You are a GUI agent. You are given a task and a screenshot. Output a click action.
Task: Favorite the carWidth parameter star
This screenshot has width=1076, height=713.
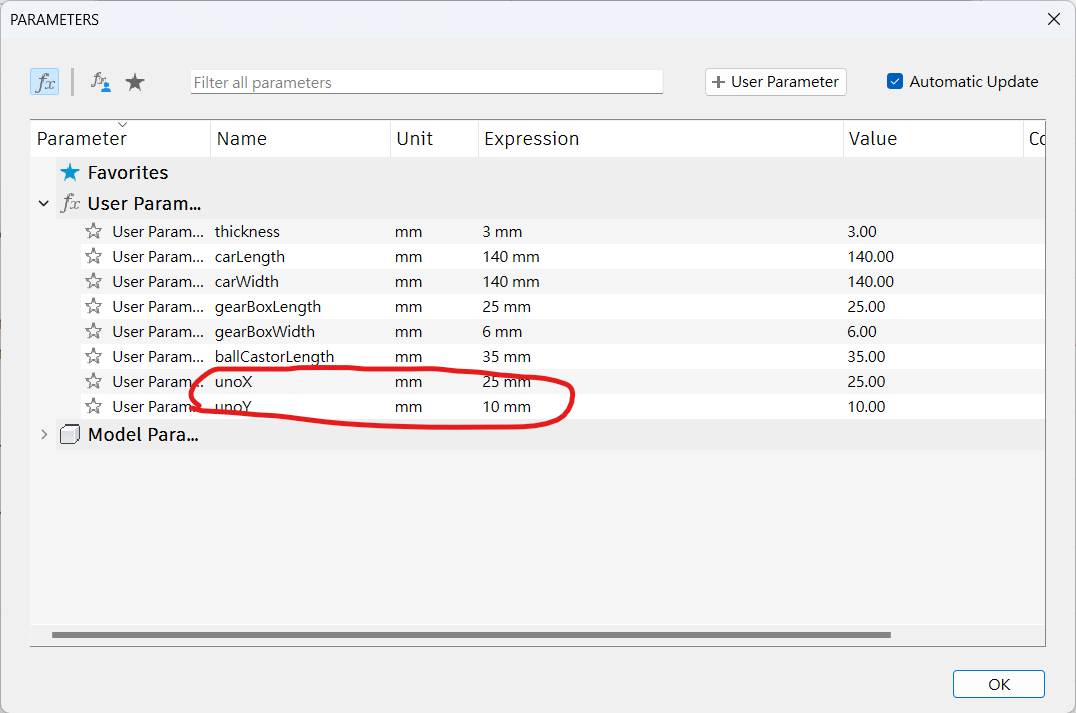[x=94, y=282]
